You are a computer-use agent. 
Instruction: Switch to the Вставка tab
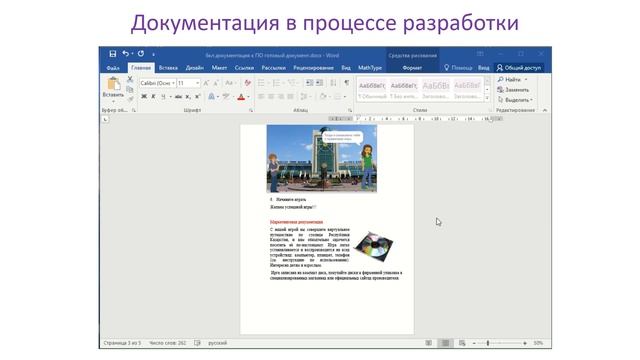(x=168, y=68)
